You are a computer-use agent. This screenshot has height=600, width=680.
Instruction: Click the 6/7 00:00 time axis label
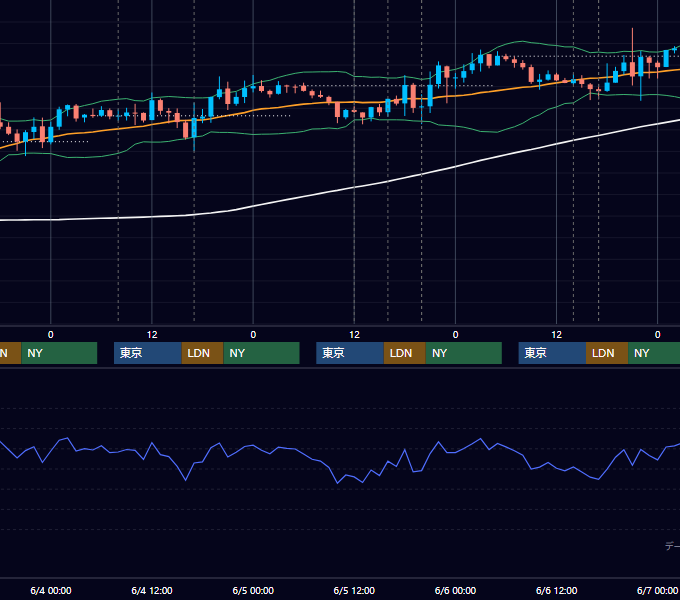(x=657, y=590)
